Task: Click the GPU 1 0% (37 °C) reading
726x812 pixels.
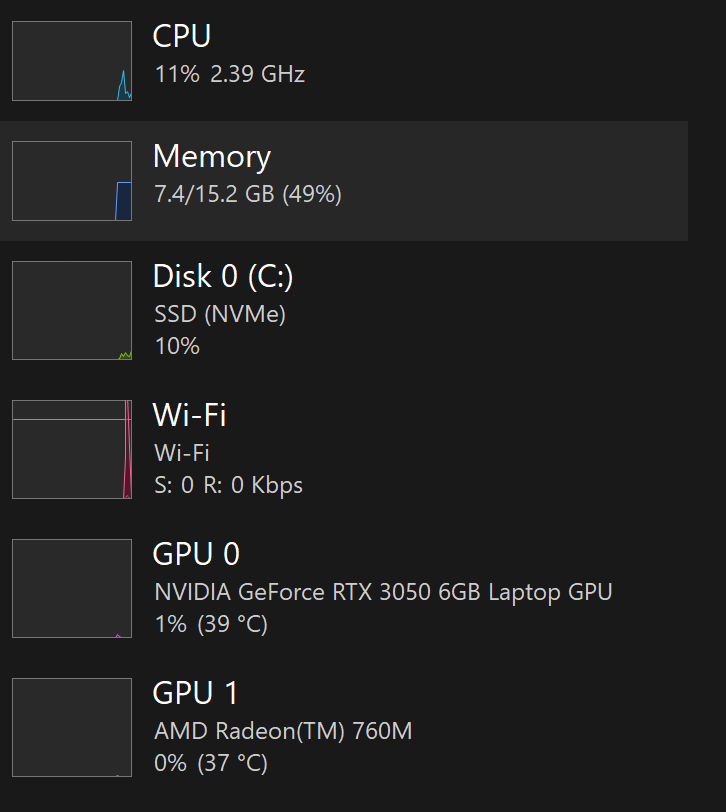Action: pos(211,763)
